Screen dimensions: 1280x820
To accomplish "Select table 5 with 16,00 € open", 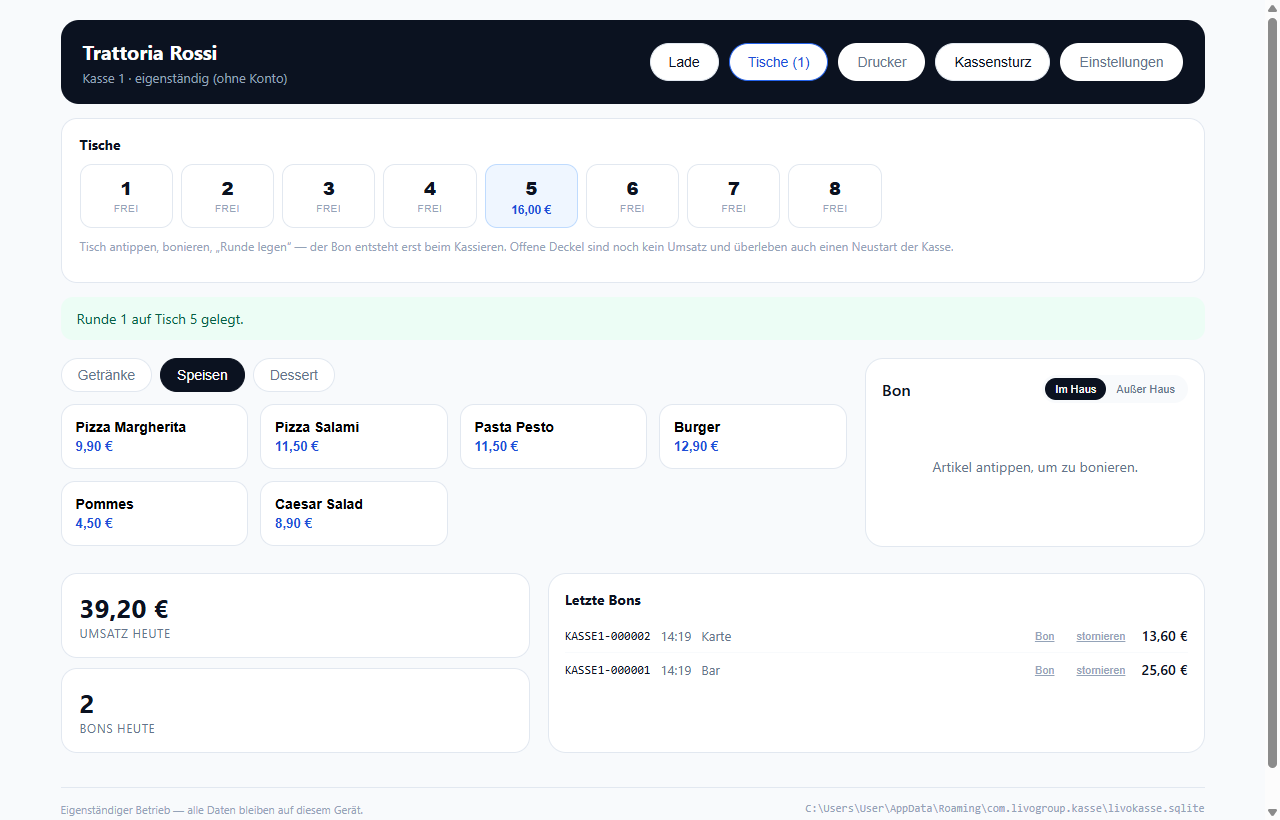I will 531,196.
